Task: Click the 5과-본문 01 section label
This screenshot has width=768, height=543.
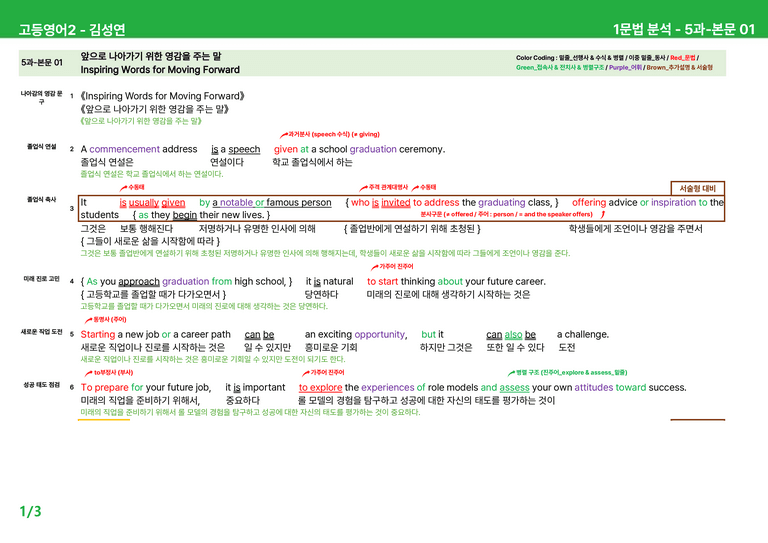Action: tap(42, 63)
